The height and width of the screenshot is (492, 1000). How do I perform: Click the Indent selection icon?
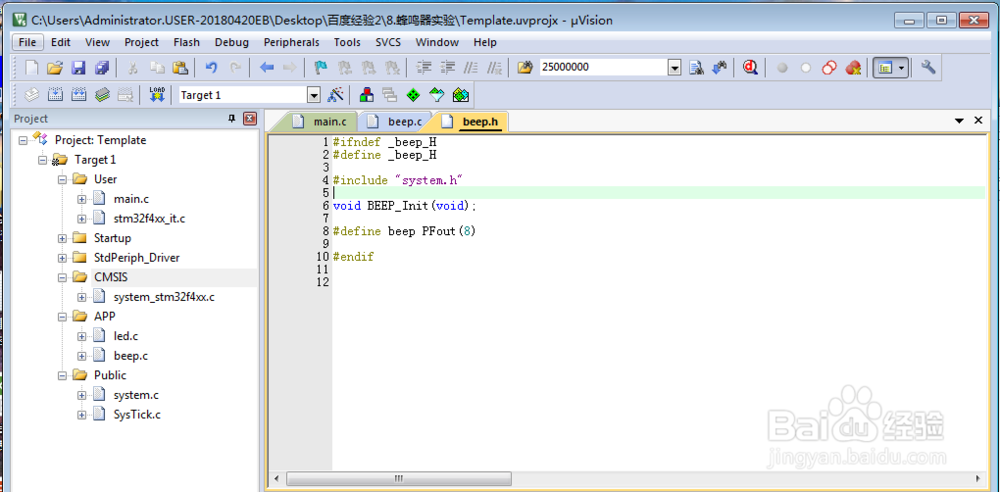tap(423, 68)
